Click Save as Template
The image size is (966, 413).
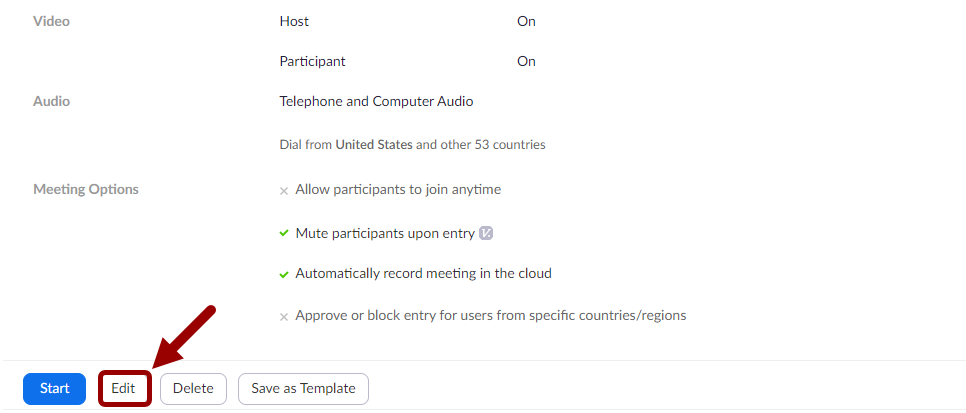tap(303, 388)
